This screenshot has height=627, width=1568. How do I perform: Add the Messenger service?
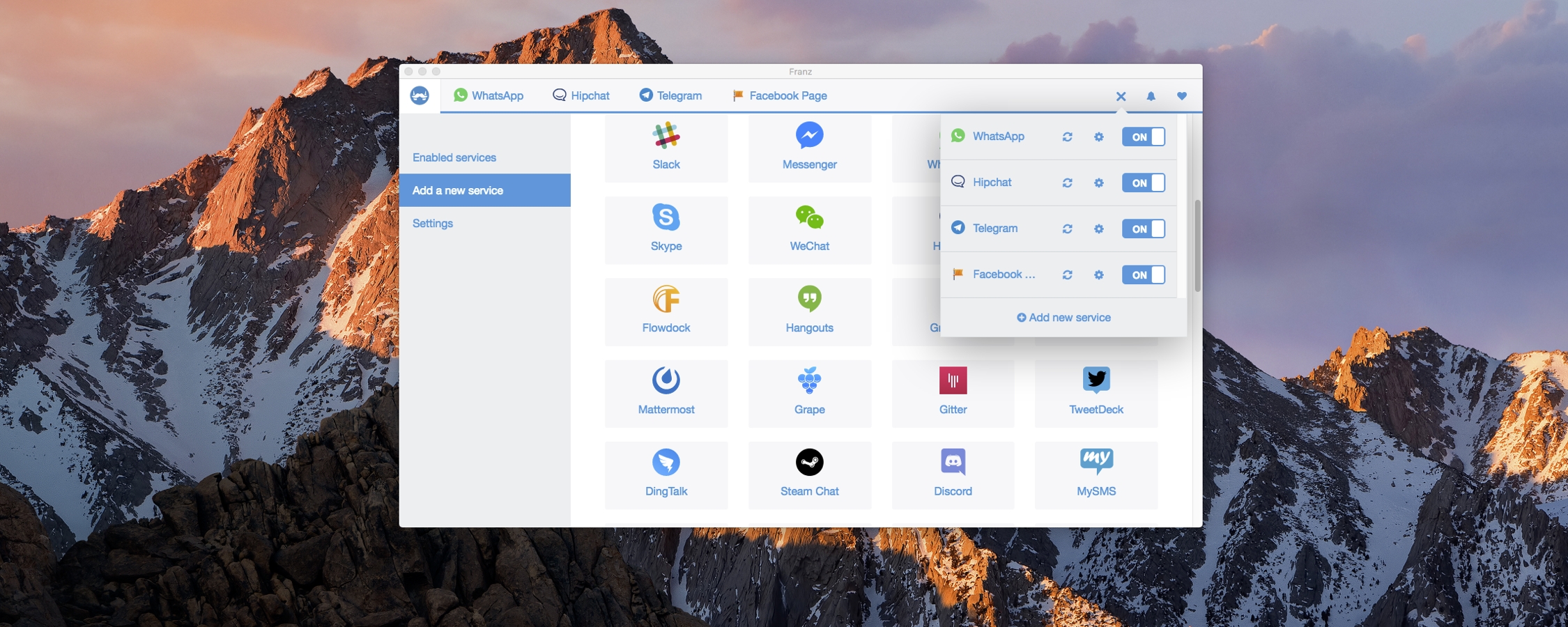[809, 148]
